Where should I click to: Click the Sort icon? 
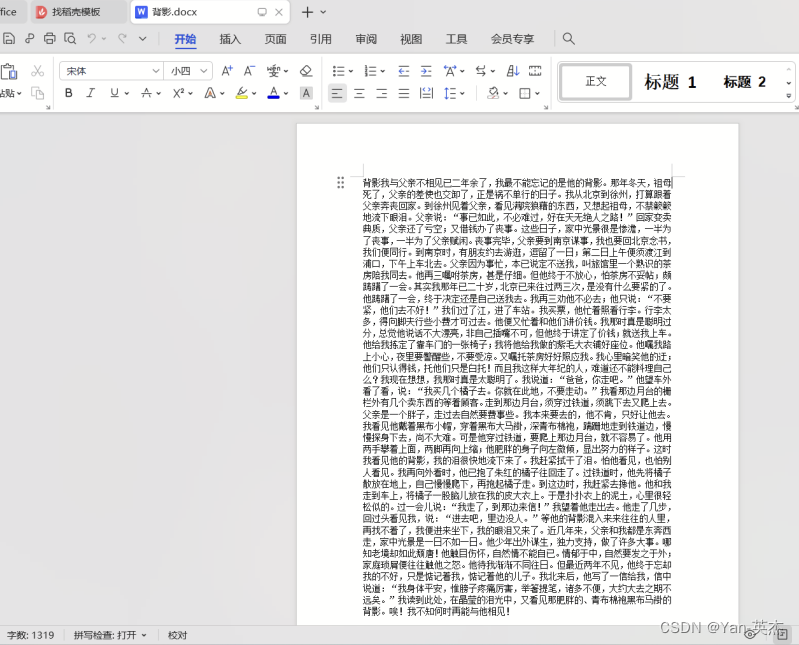513,71
